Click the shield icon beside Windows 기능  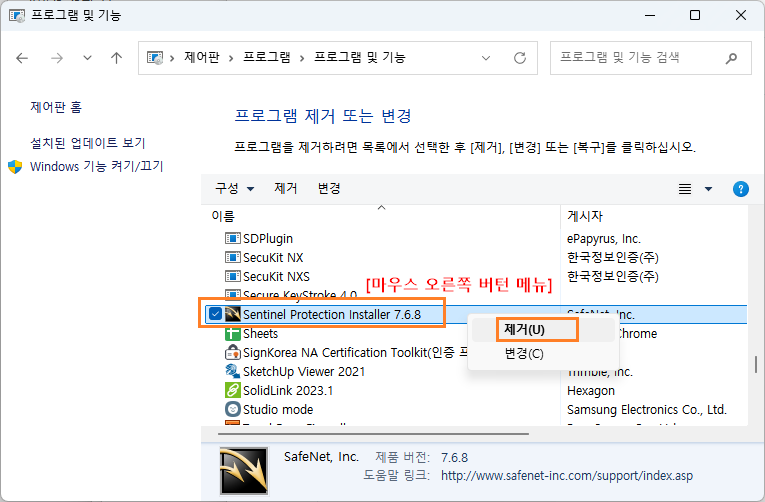click(15, 167)
